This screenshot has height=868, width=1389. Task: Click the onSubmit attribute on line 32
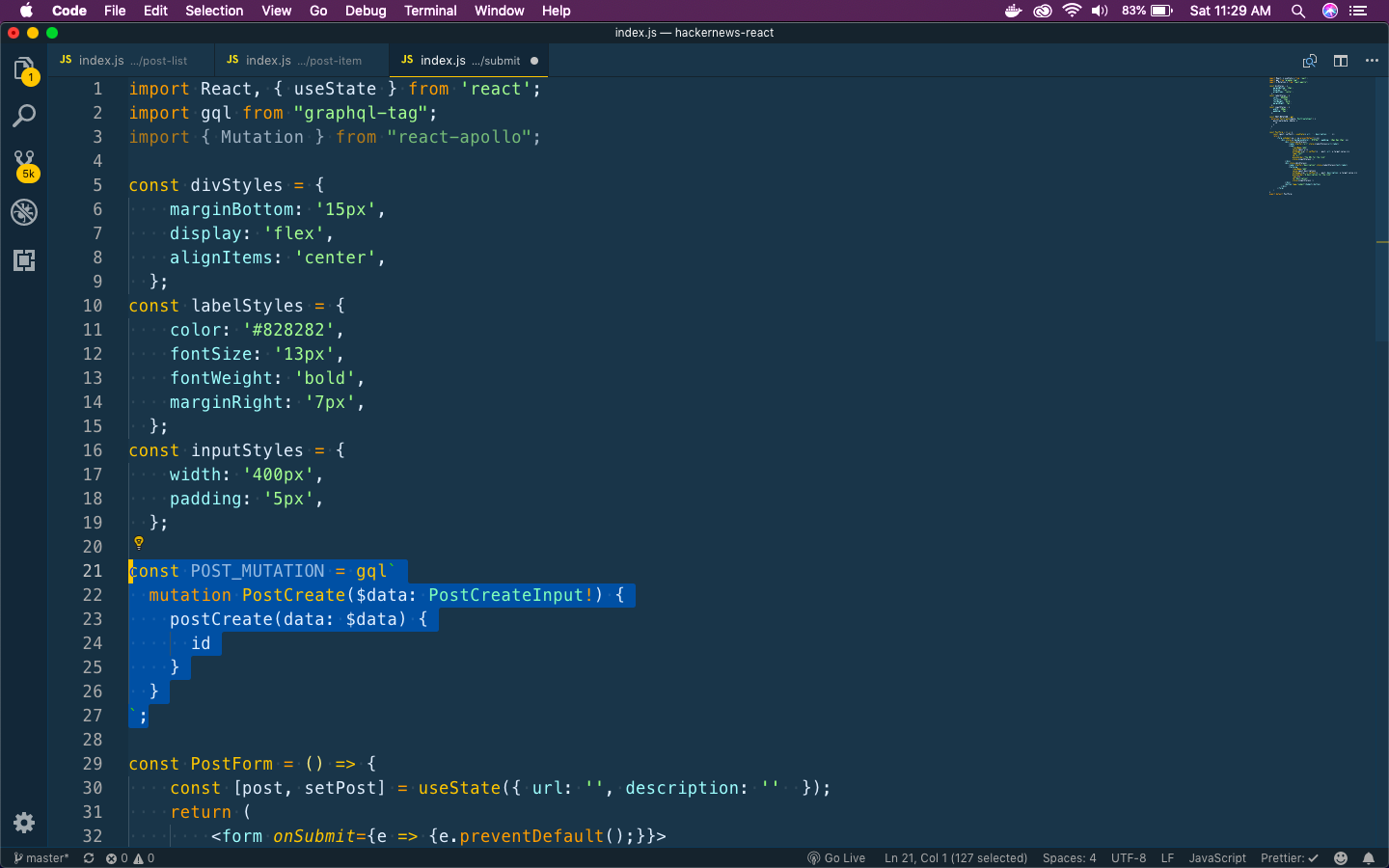(313, 836)
